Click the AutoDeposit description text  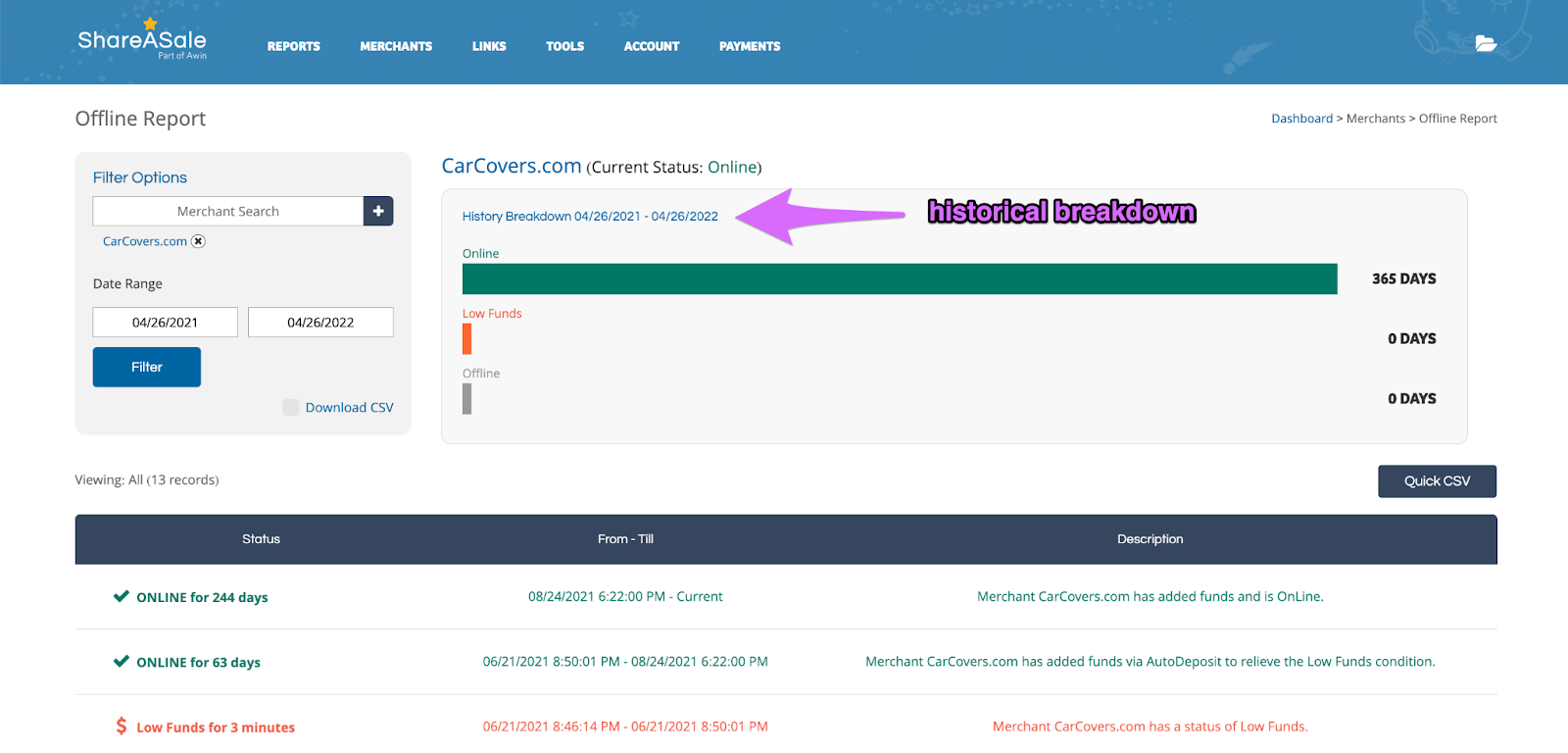(x=1151, y=662)
